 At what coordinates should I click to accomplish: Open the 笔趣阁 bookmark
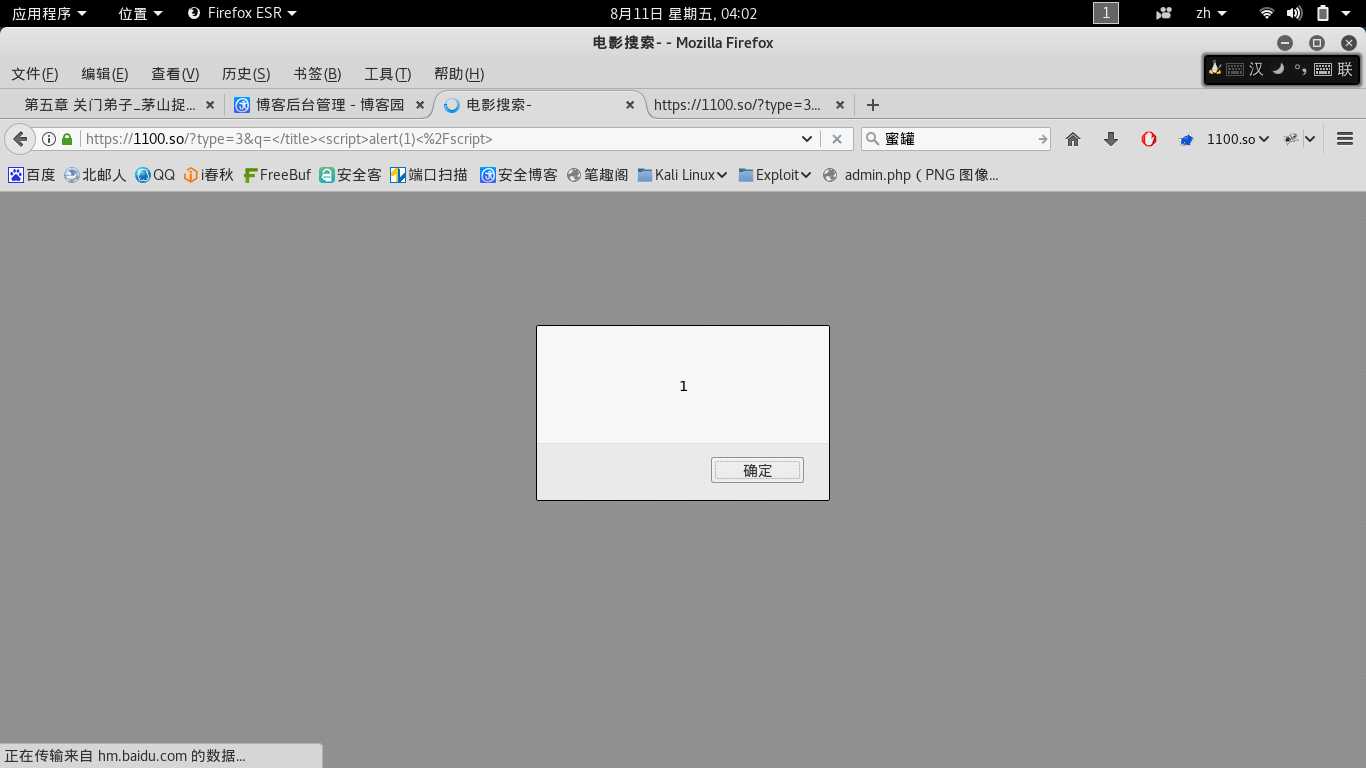pyautogui.click(x=597, y=175)
